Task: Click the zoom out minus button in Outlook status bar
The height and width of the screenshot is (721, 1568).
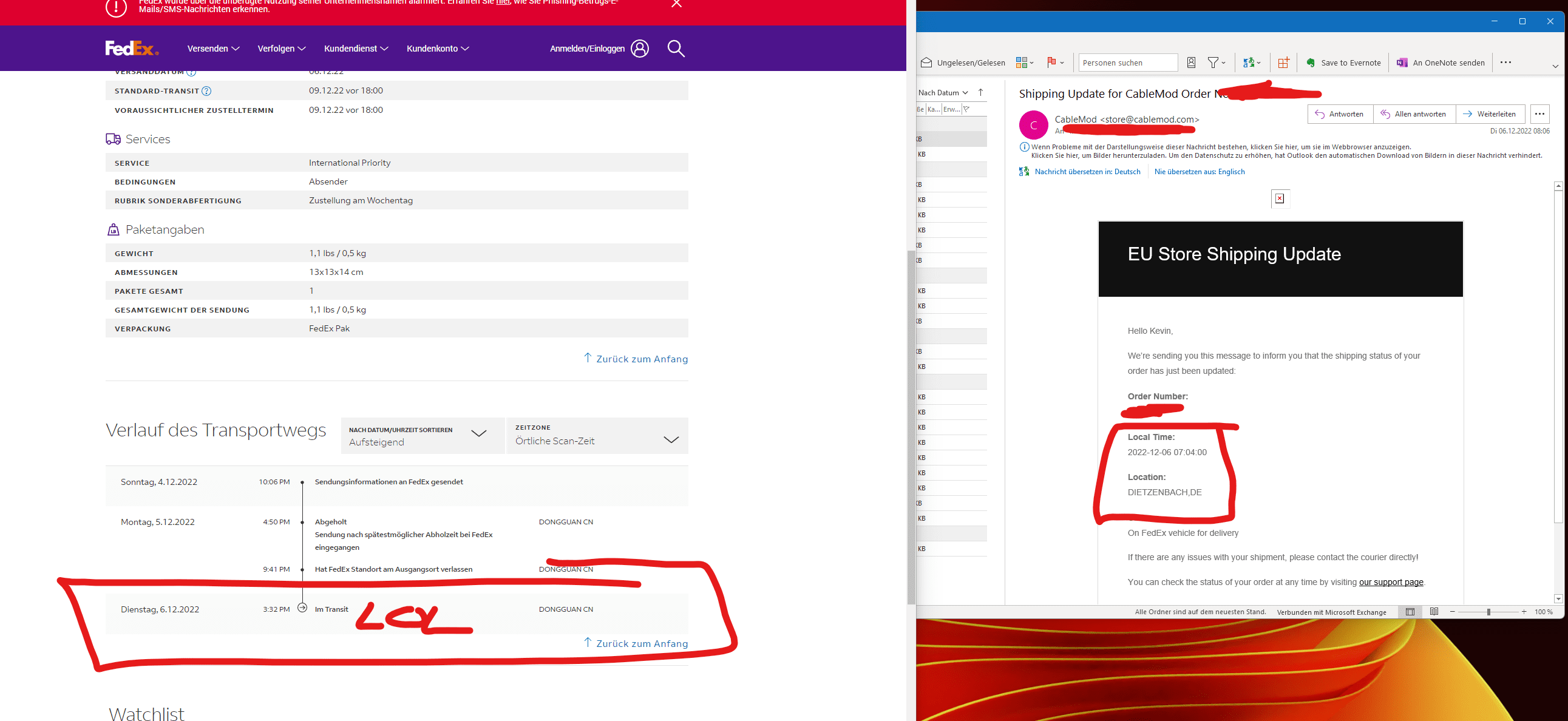Action: [1452, 612]
